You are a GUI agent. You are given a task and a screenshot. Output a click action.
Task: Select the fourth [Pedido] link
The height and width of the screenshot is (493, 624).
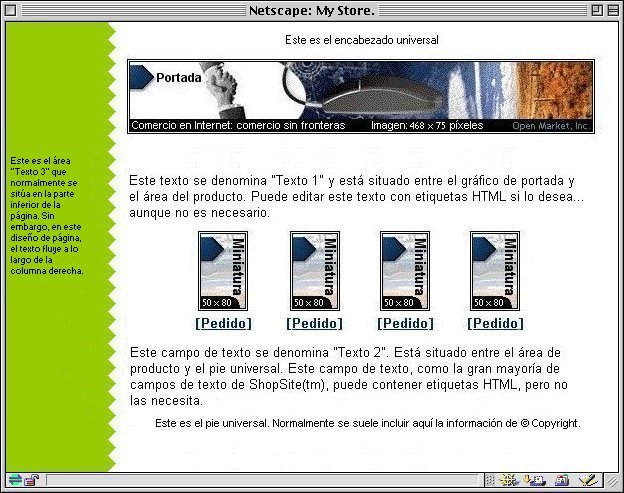click(x=495, y=323)
